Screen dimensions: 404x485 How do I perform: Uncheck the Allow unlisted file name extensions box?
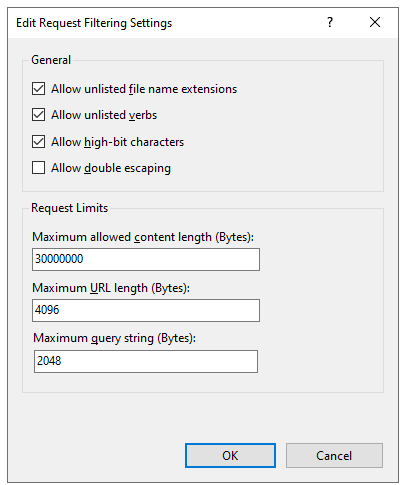pos(38,89)
